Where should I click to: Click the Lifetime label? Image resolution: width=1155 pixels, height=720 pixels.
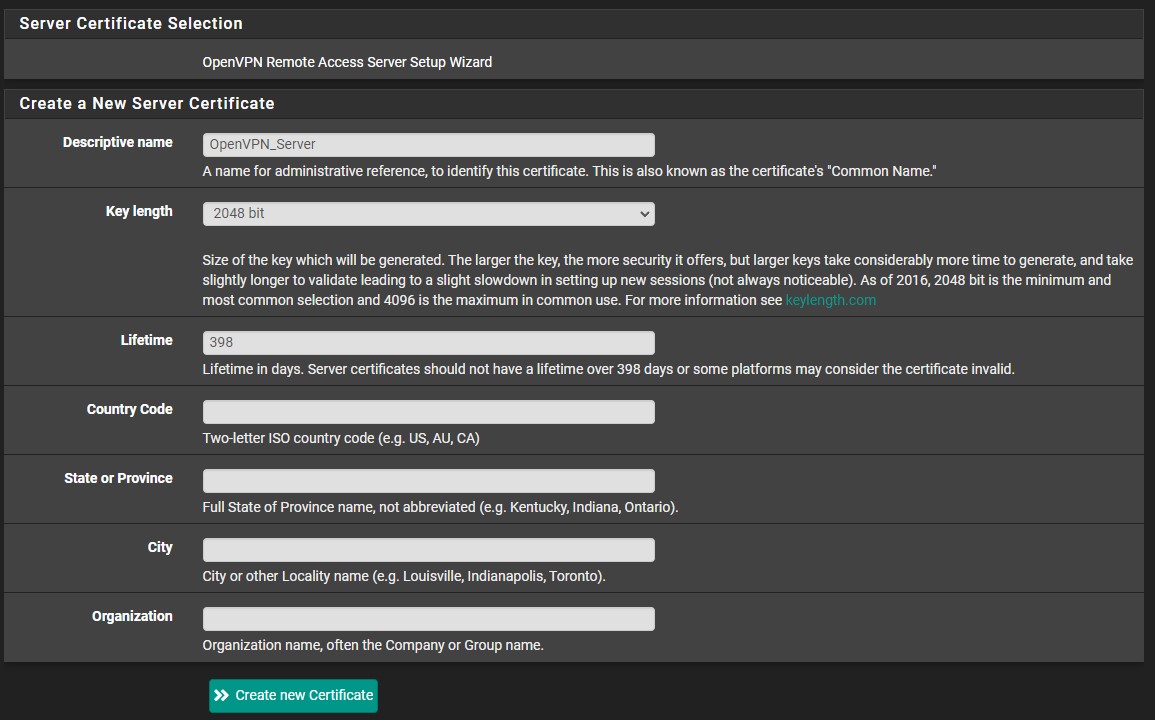147,340
